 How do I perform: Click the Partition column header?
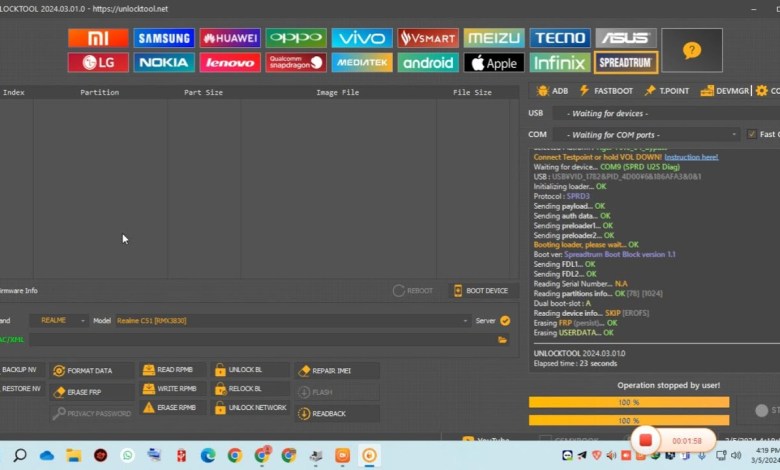coord(99,92)
